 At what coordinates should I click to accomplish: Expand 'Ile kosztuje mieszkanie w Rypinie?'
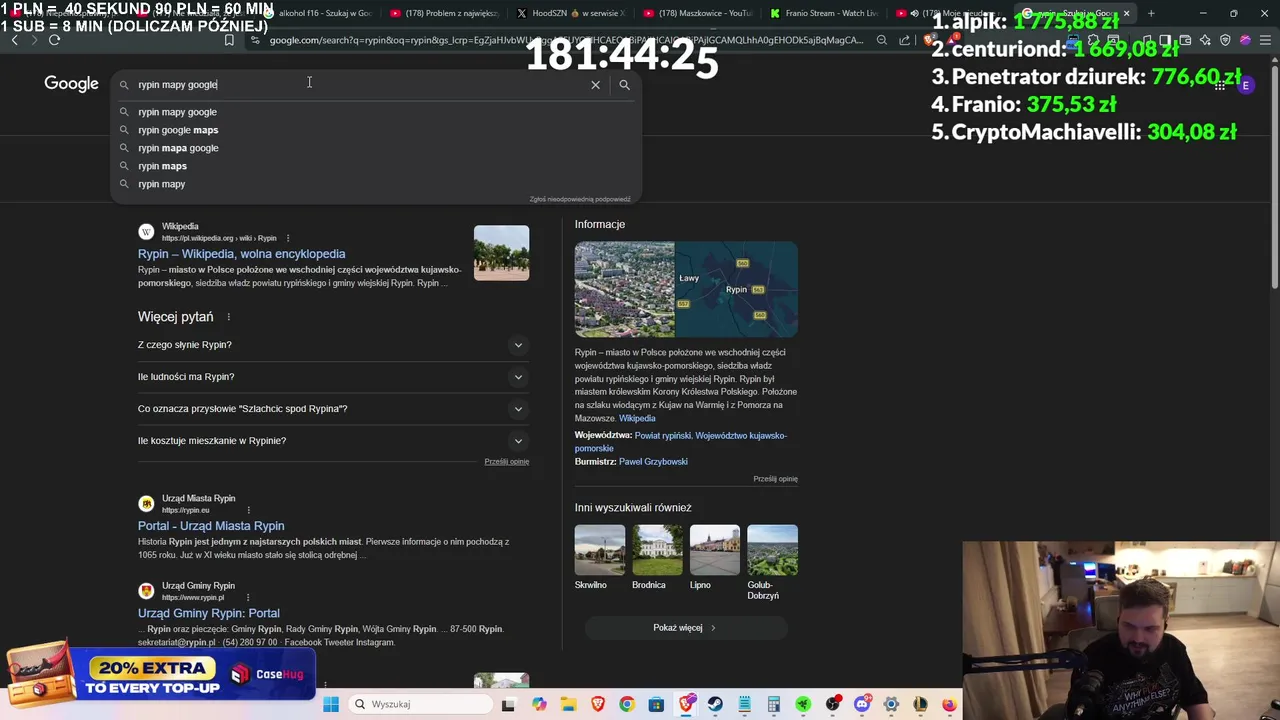333,441
